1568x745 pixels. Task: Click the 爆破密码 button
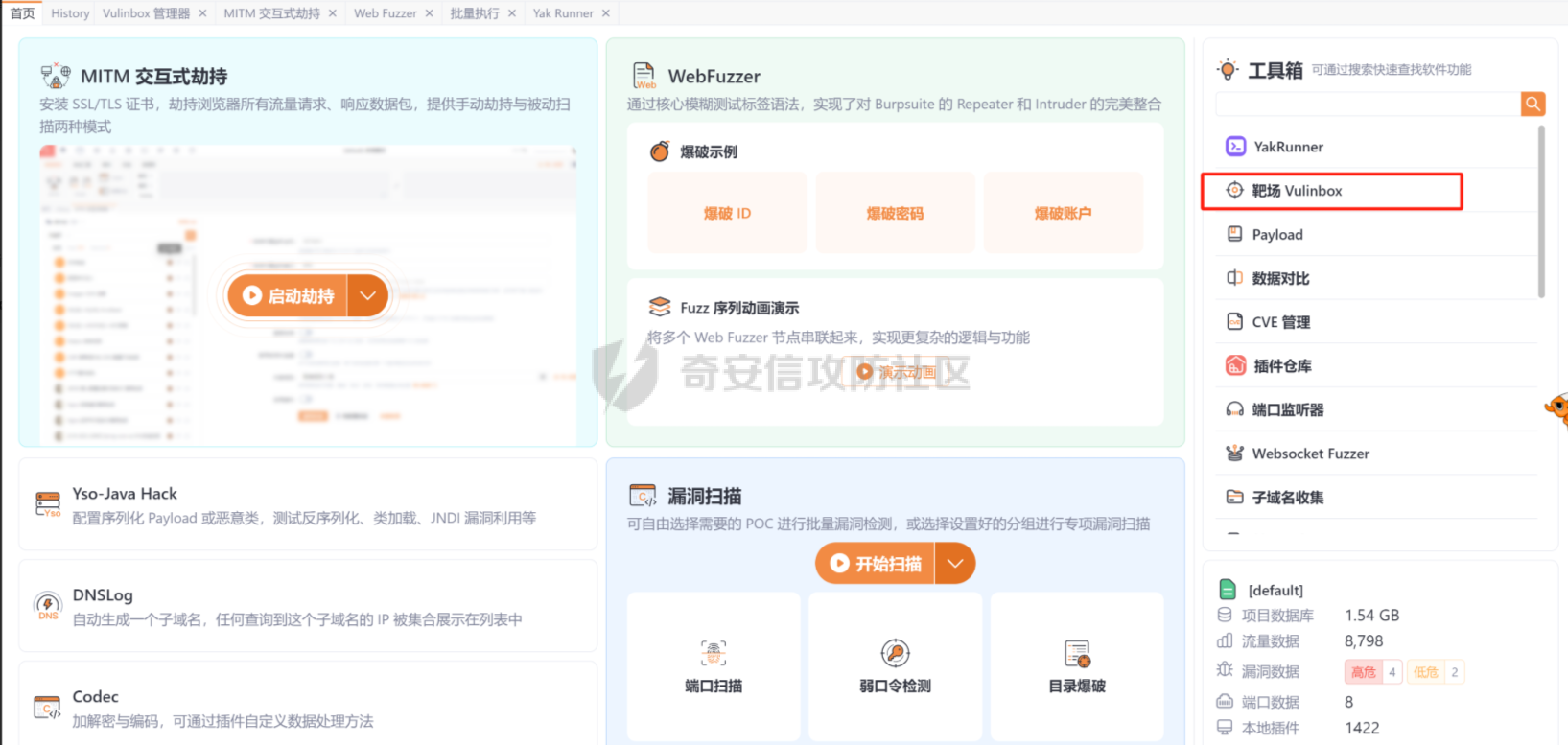[896, 213]
